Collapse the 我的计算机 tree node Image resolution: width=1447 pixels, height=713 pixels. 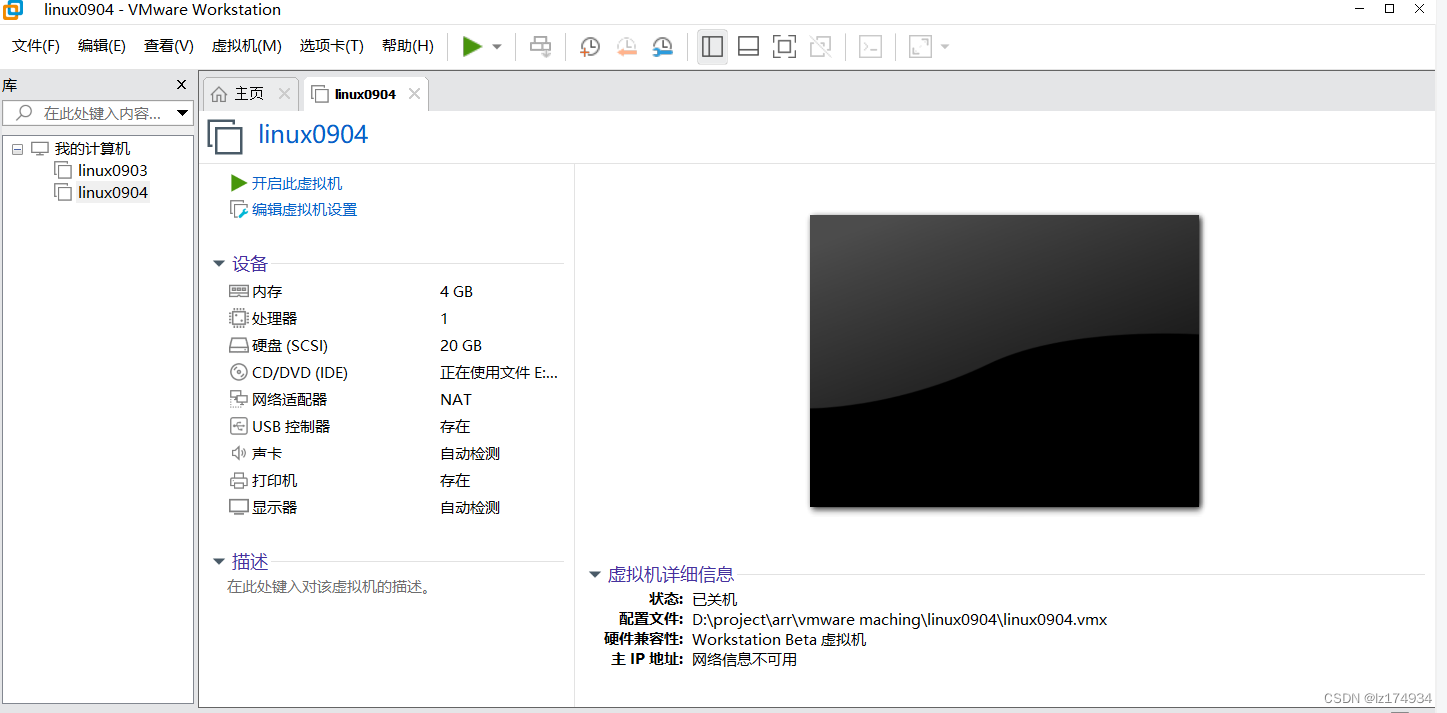[17, 149]
